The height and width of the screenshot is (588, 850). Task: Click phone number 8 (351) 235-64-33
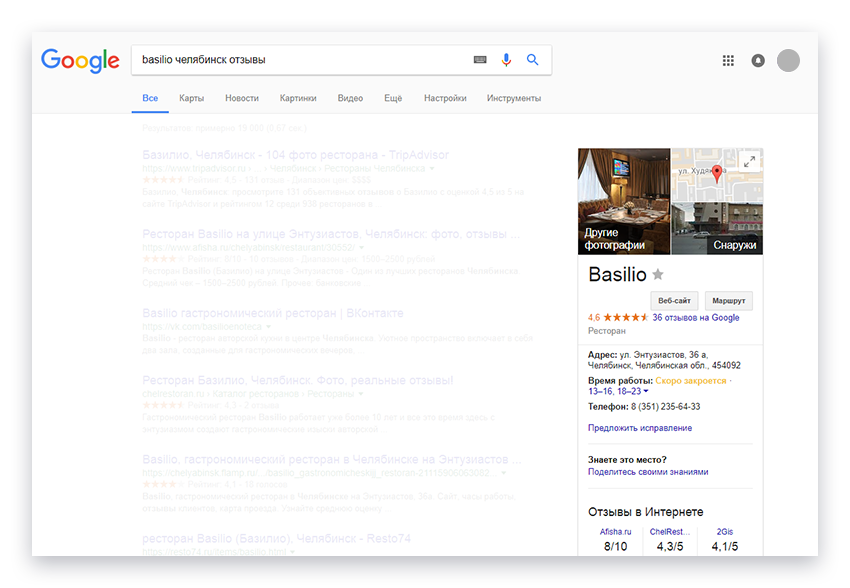pos(666,406)
